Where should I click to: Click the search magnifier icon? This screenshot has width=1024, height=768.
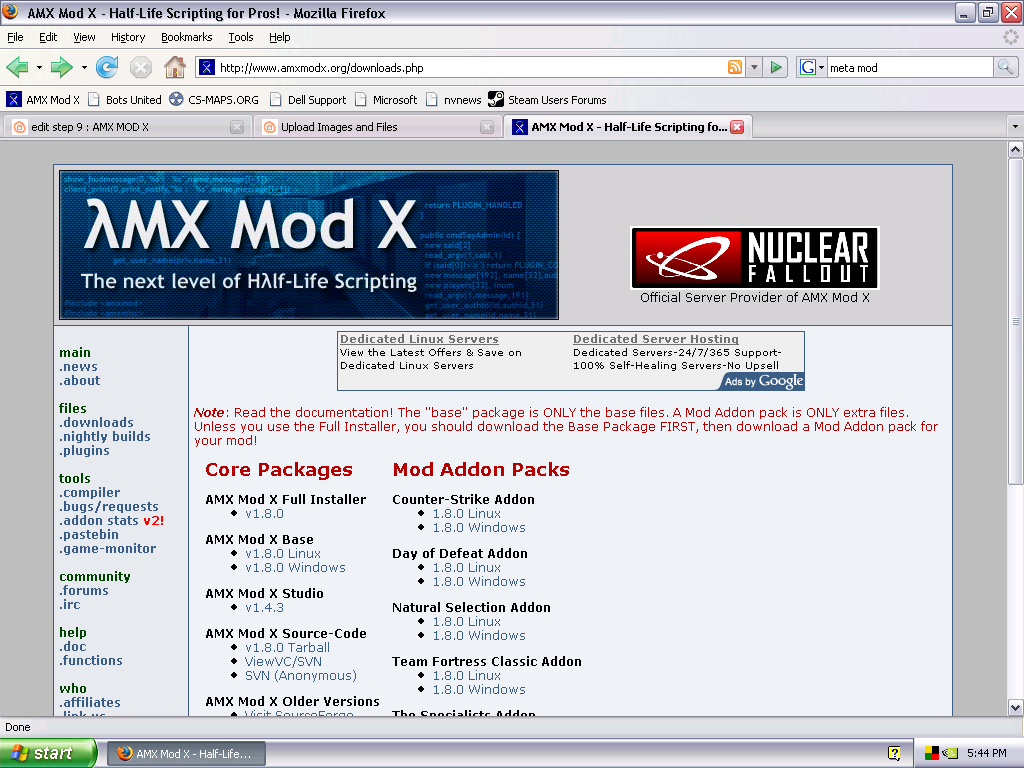1005,67
